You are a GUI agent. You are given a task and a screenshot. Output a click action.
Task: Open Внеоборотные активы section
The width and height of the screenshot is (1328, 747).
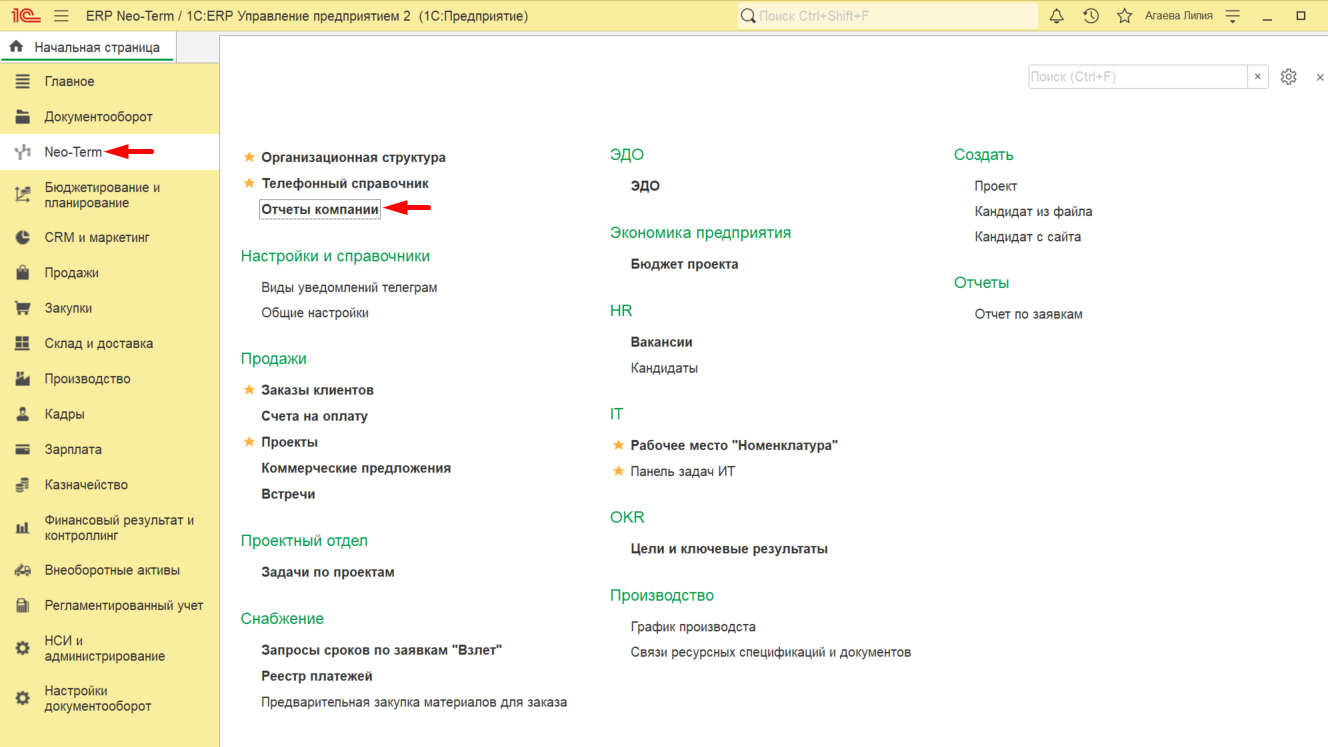[x=109, y=570]
